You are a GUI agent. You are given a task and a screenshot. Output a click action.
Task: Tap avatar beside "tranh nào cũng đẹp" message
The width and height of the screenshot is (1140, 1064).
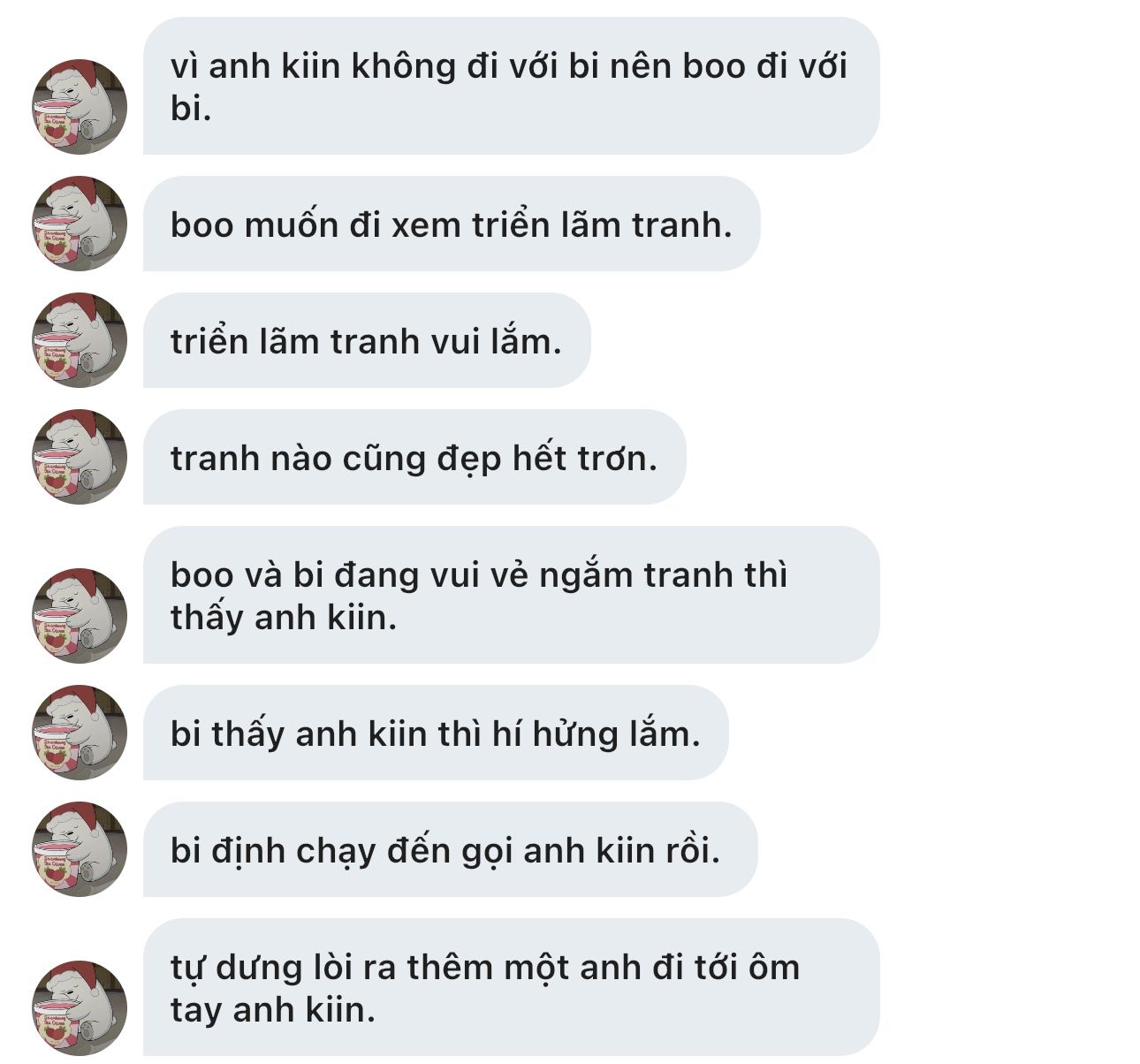[x=80, y=457]
